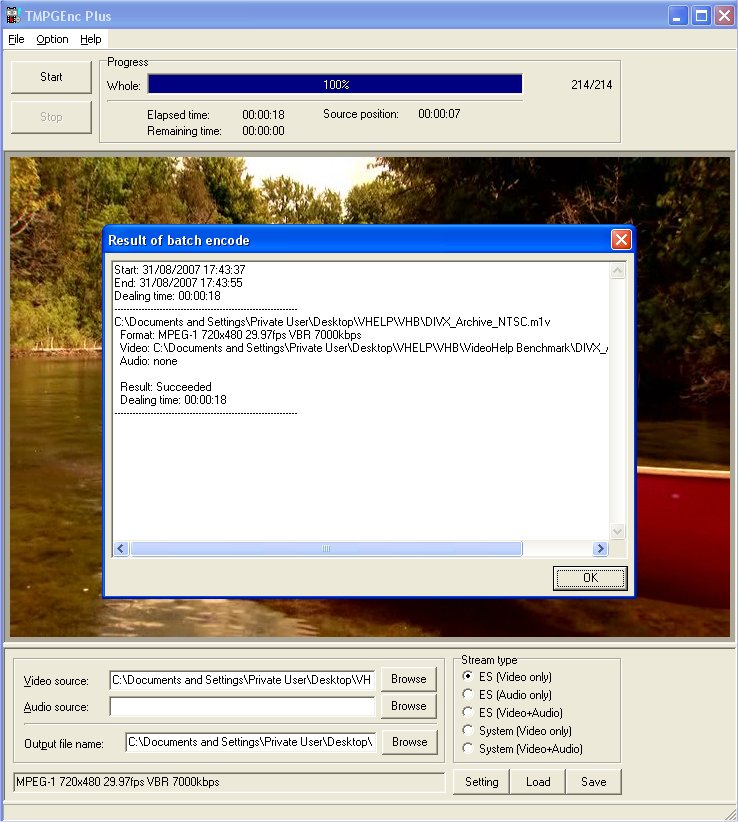Viewport: 738px width, 822px height.
Task: Minimize the TMPGEnc Plus window
Action: pyautogui.click(x=678, y=16)
